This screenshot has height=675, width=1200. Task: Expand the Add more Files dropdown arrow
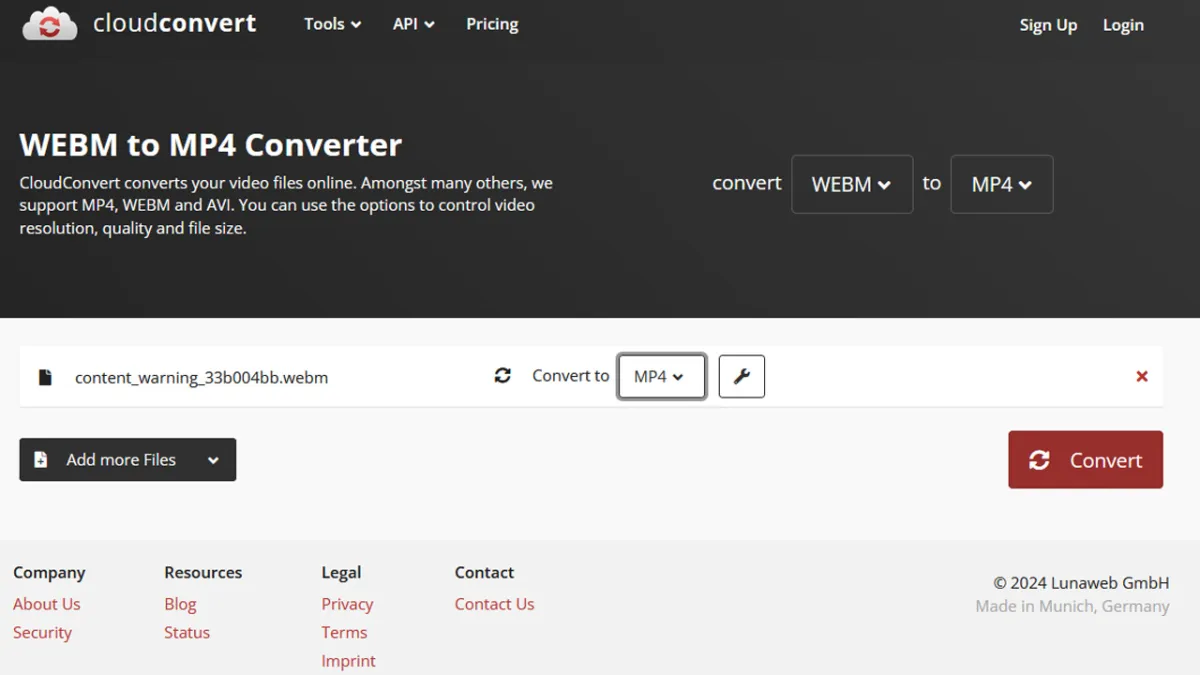tap(213, 460)
